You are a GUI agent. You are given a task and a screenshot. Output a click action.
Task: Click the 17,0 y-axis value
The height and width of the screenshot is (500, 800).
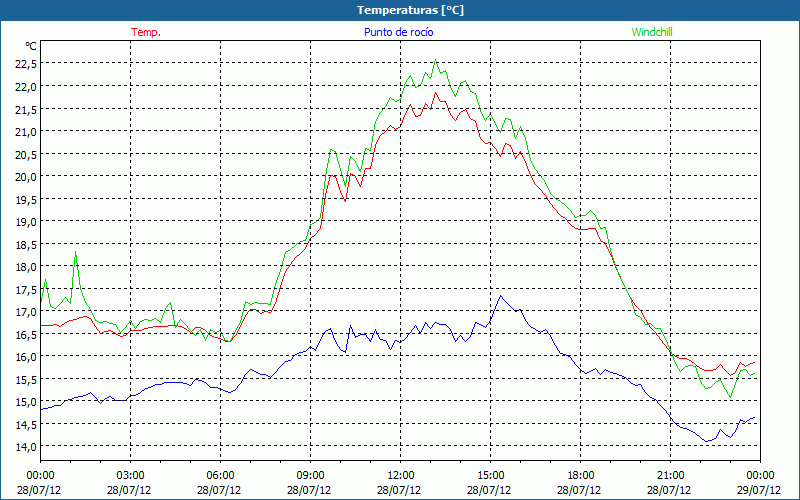pos(27,311)
